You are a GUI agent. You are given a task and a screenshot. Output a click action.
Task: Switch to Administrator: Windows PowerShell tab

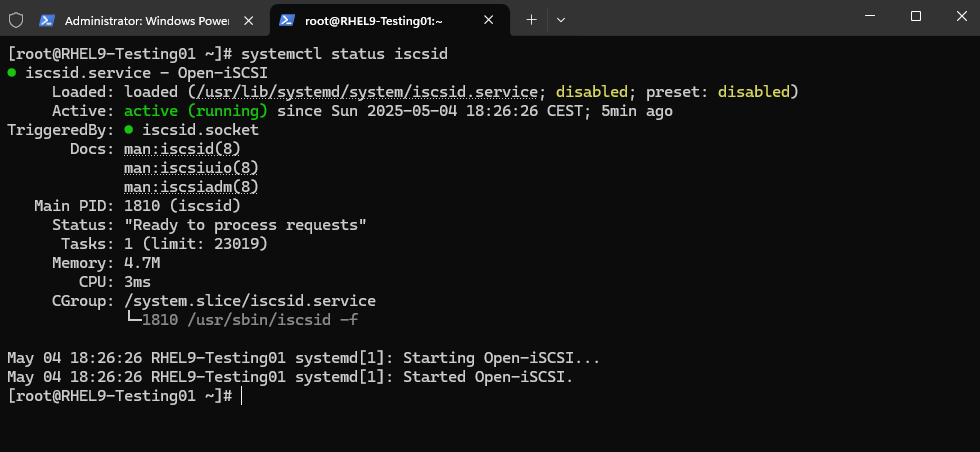tap(149, 21)
